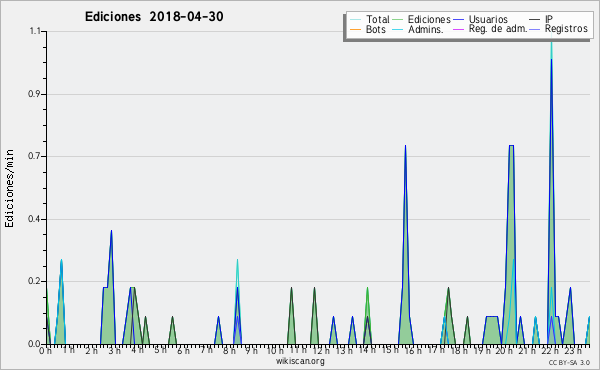Click the 'CC BY-SA 3.0' license text
The image size is (600, 370).
tap(569, 362)
